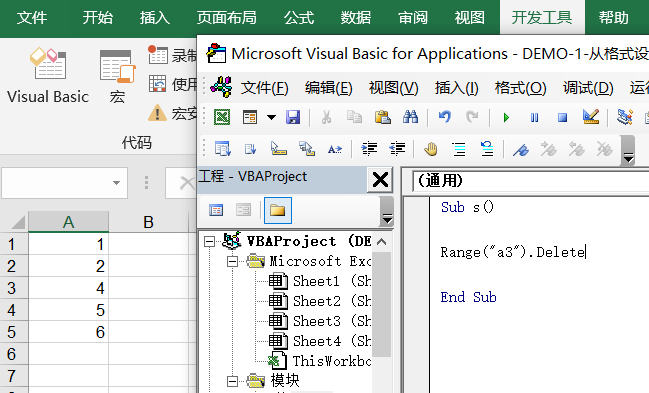Click the List Properties/Methods icon

(x=223, y=149)
